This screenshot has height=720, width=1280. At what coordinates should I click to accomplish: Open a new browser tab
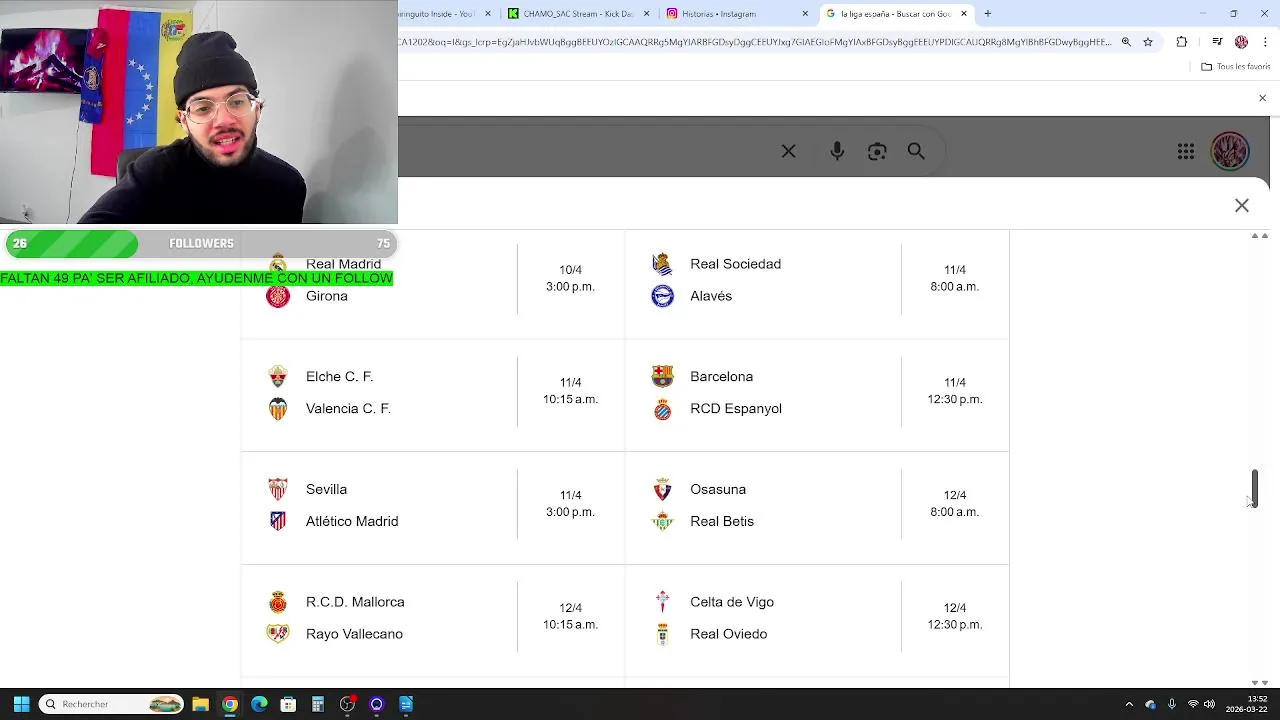pos(988,14)
